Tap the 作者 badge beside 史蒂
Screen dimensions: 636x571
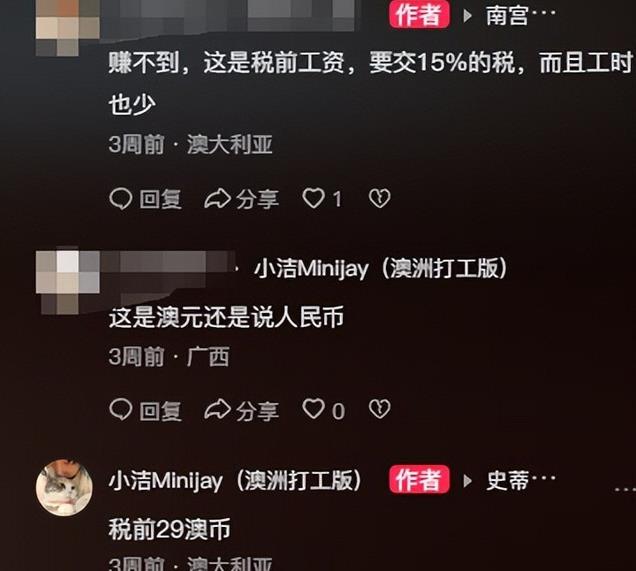pyautogui.click(x=419, y=479)
